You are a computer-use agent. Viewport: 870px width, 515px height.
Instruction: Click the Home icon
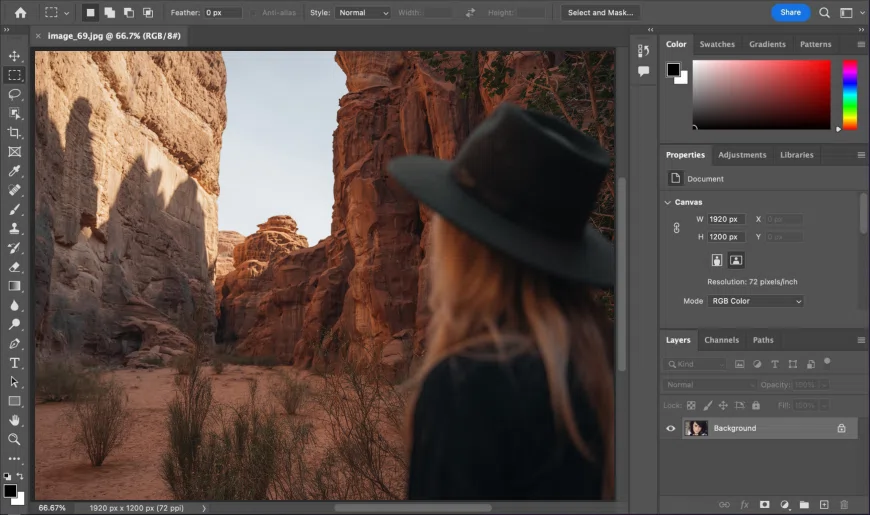[20, 13]
